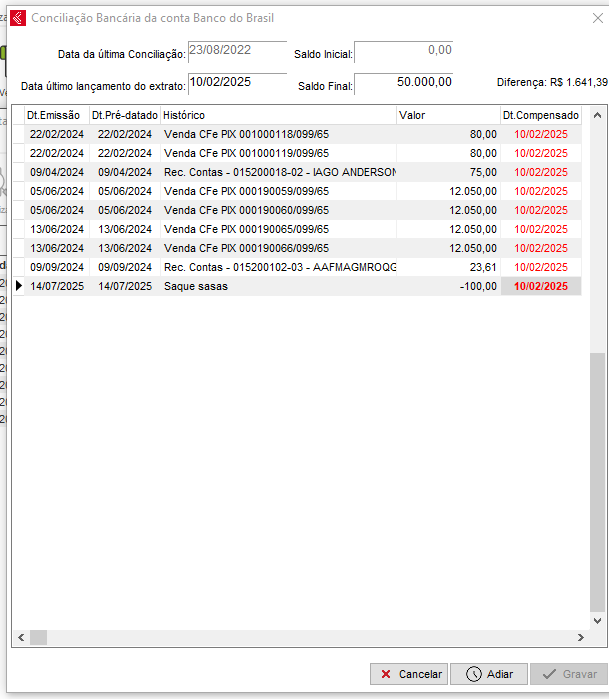Click the Valor column header
609x699 pixels.
point(447,115)
